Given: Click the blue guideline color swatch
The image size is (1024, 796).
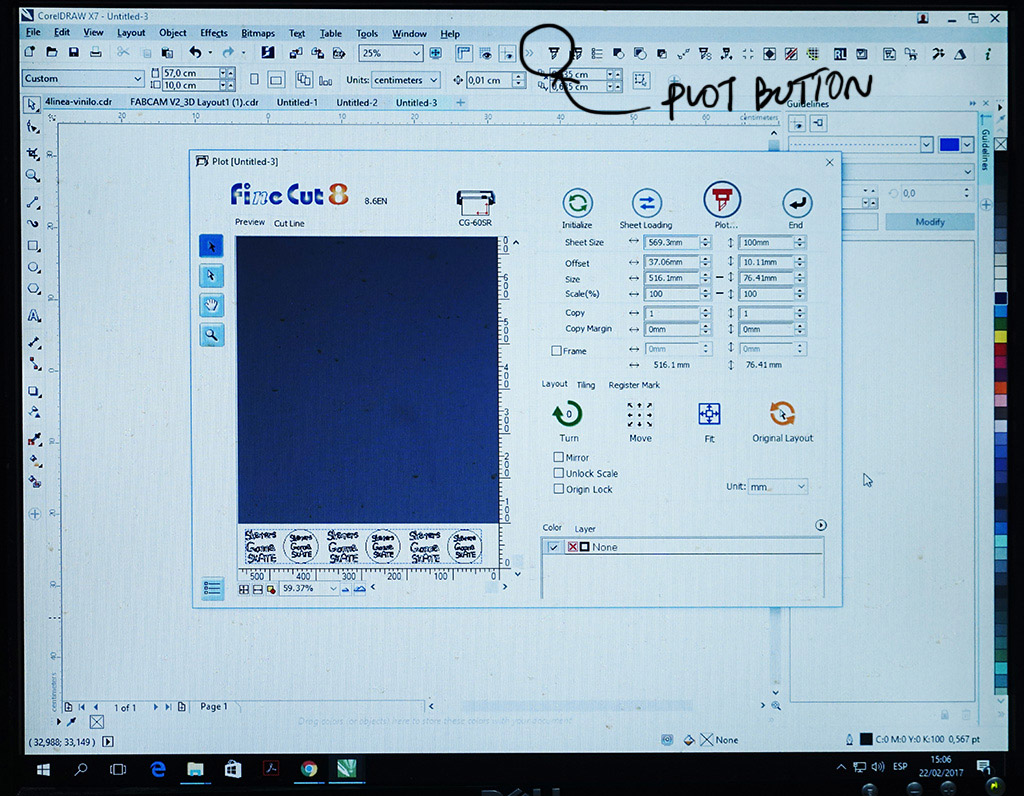Looking at the screenshot, I should (949, 144).
